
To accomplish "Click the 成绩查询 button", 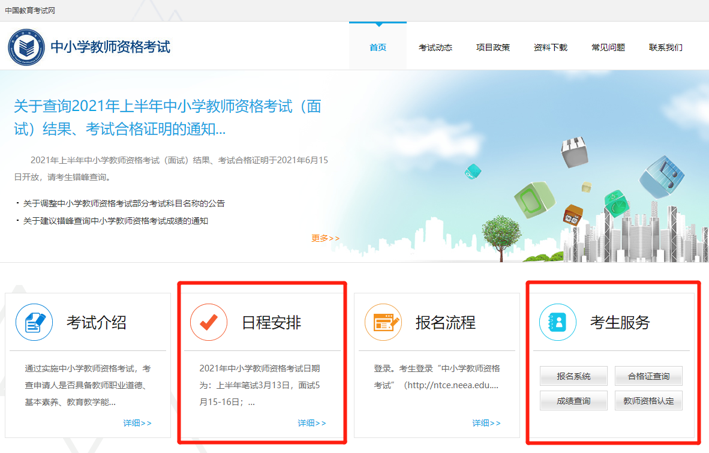I will 573,401.
